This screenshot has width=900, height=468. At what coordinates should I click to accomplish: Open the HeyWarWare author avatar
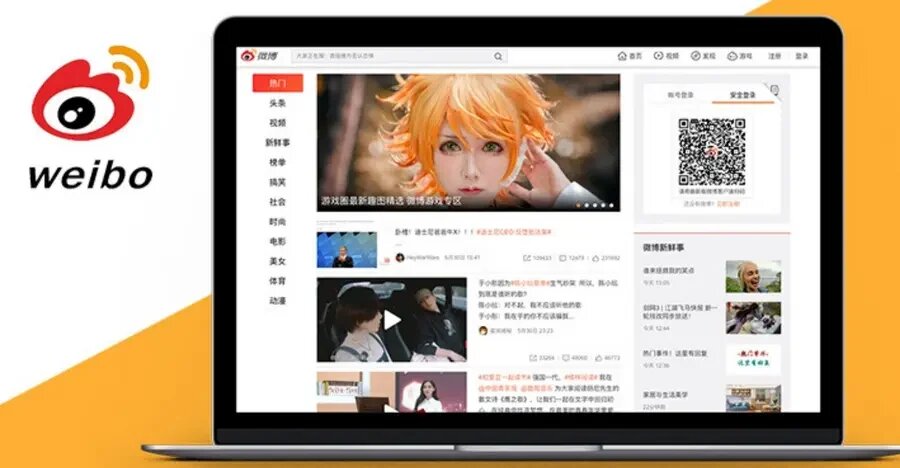(400, 258)
